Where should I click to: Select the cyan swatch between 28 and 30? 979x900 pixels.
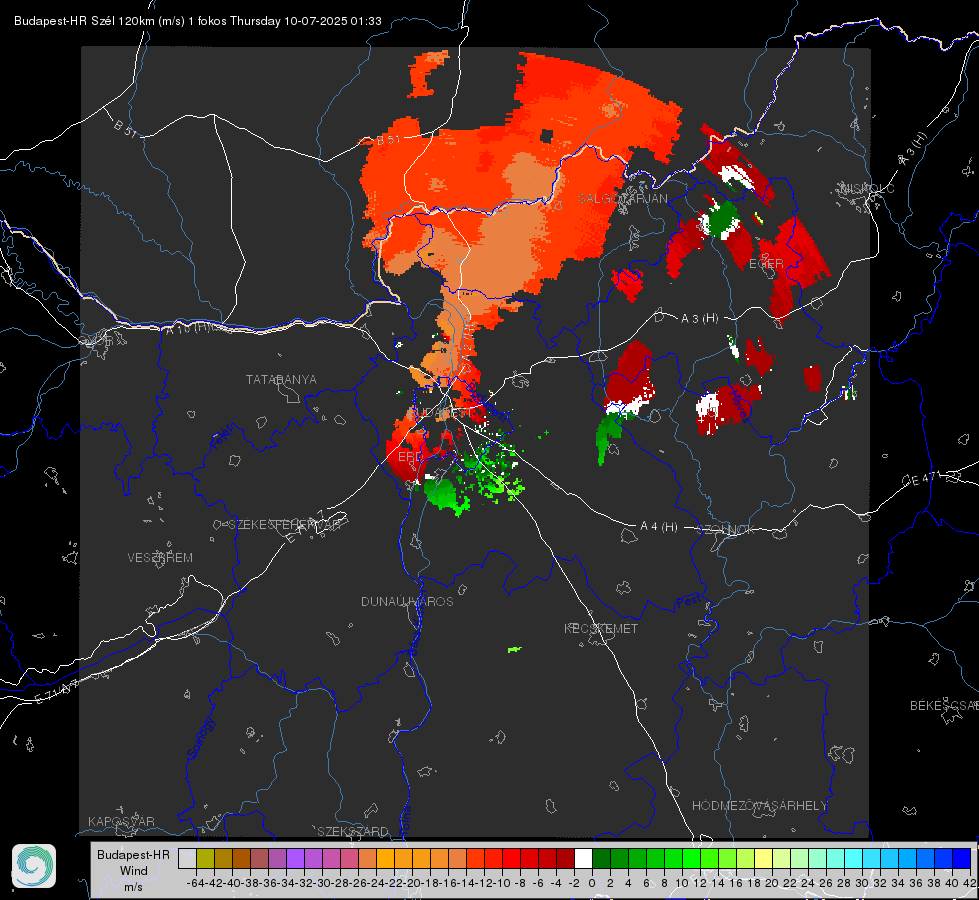(x=853, y=859)
